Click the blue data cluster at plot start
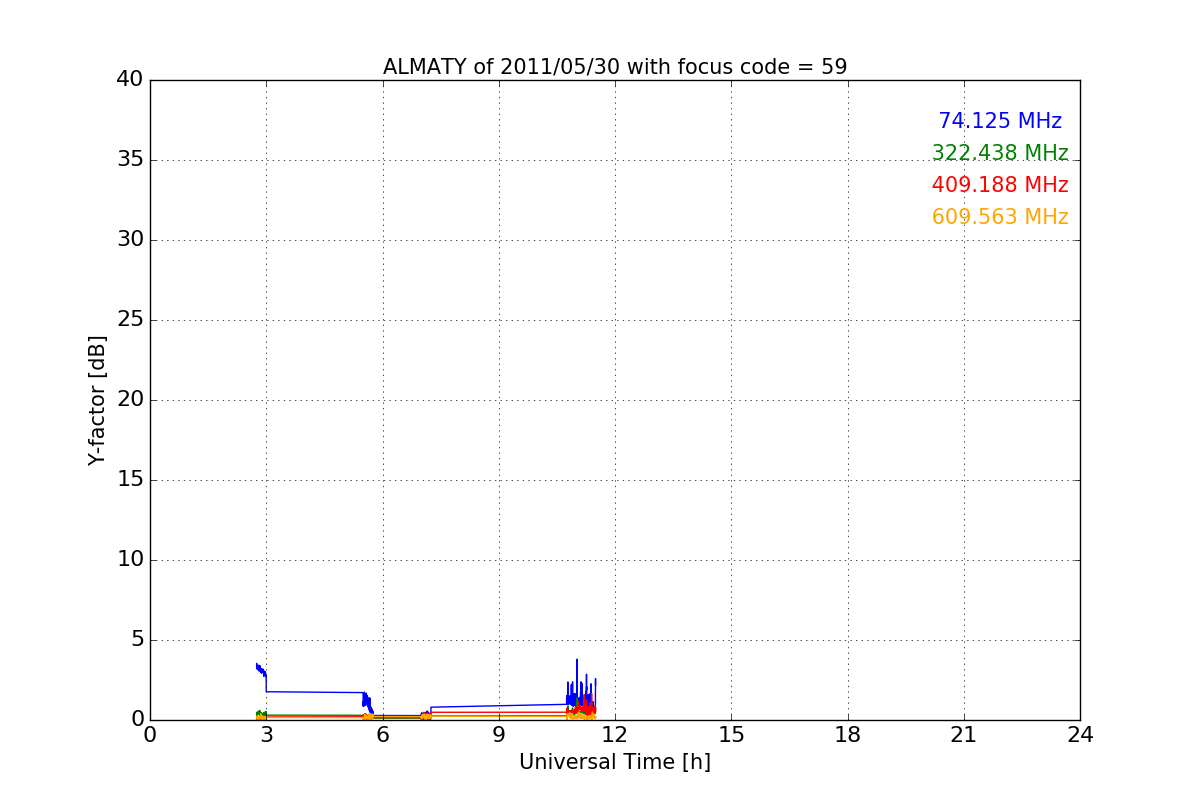1200x800 pixels. (x=261, y=670)
